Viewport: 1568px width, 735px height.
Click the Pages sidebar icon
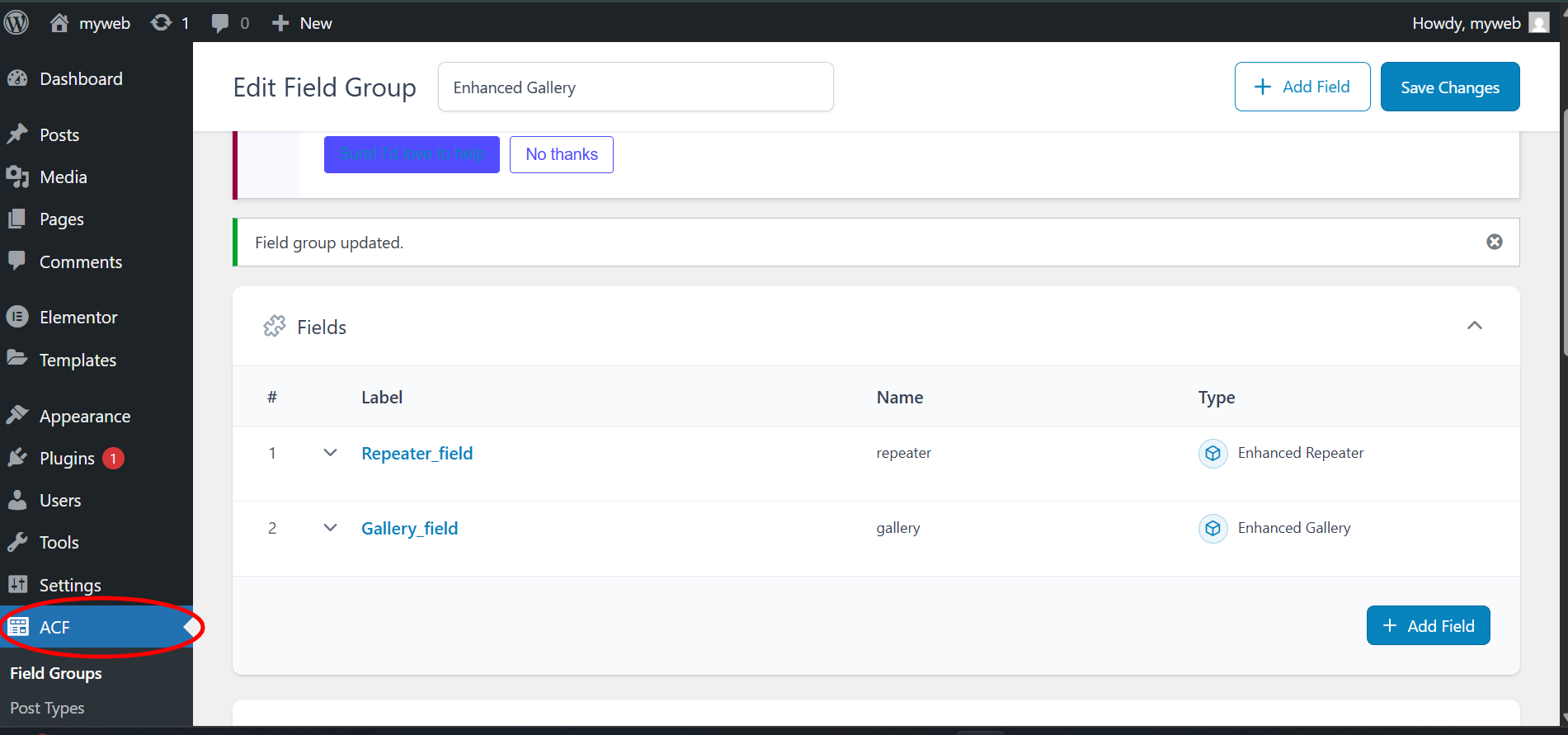pos(17,219)
